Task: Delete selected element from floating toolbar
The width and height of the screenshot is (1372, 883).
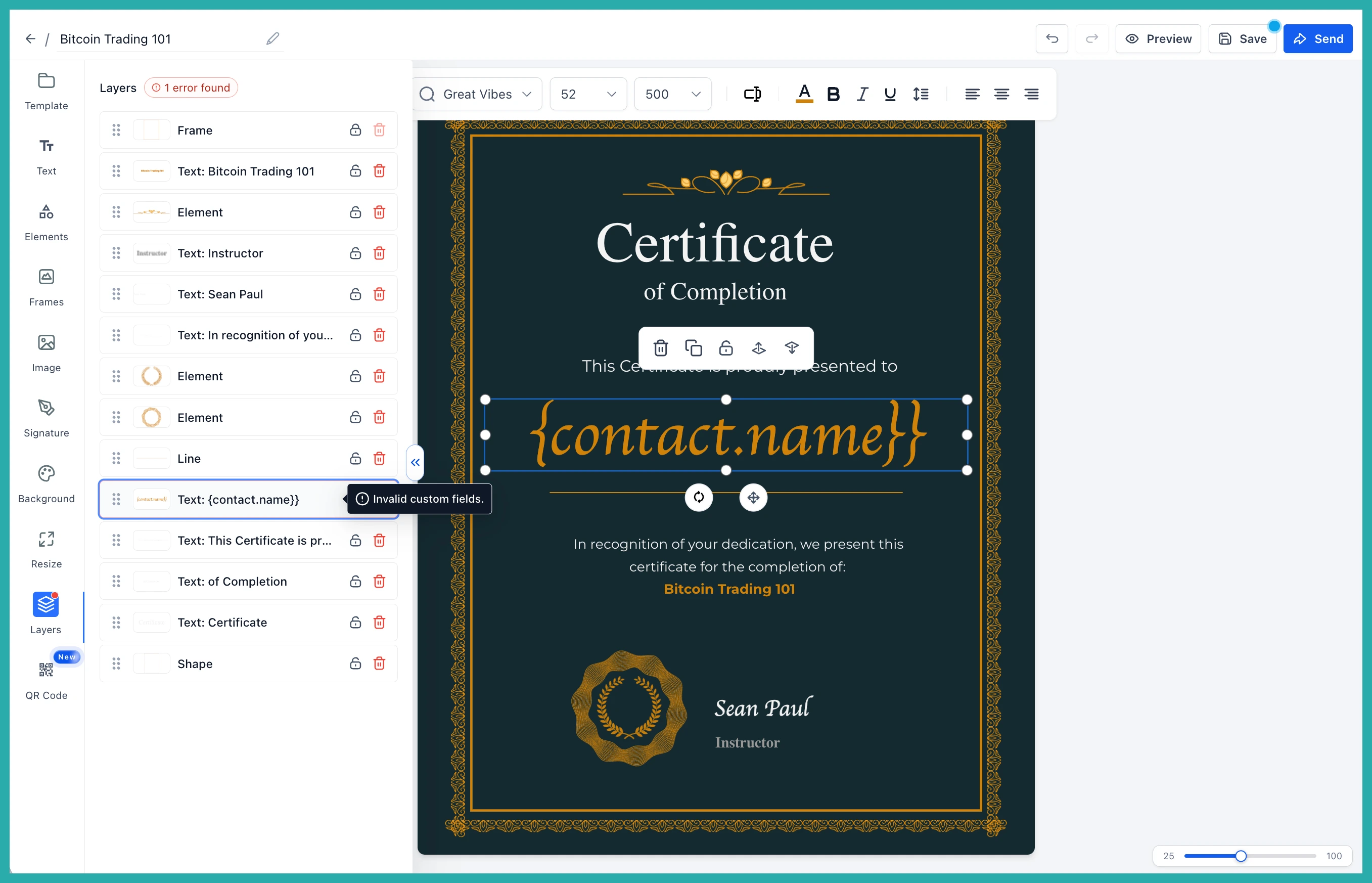Action: 660,348
